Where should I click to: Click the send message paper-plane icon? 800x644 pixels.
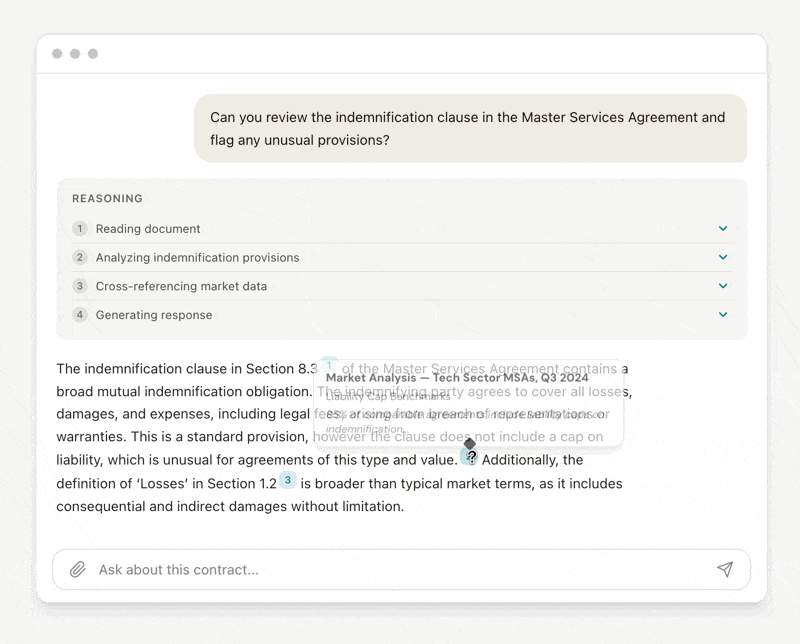(726, 569)
